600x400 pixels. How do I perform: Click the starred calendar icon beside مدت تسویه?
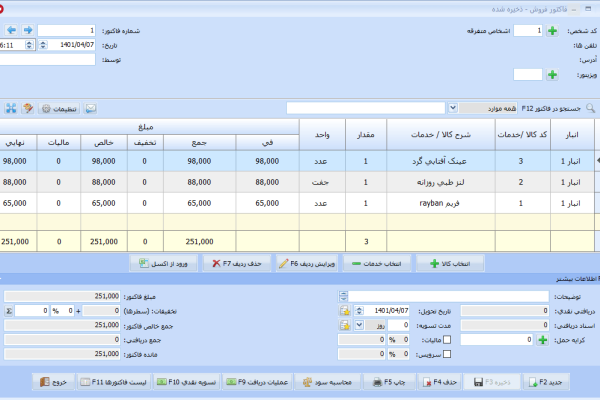click(345, 325)
